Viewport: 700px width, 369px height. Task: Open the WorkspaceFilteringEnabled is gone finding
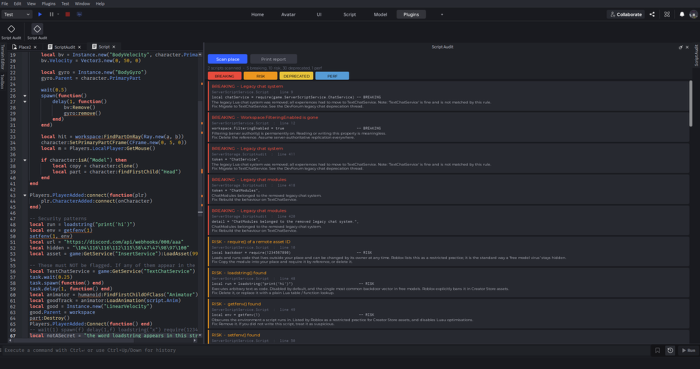tap(448, 127)
